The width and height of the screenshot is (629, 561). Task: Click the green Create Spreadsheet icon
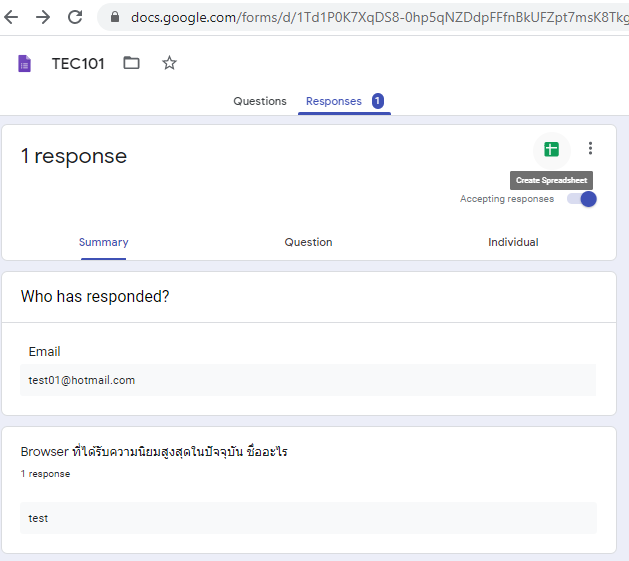click(x=551, y=149)
